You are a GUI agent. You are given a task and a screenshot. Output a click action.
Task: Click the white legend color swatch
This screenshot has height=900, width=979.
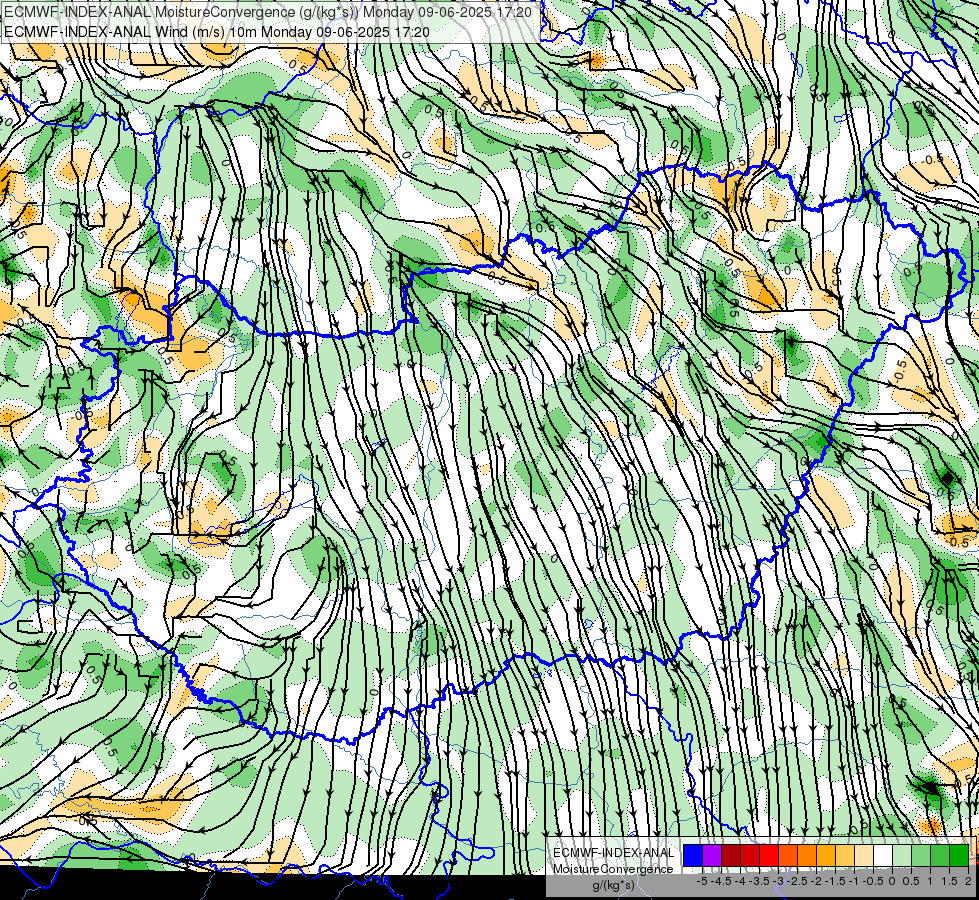(883, 855)
